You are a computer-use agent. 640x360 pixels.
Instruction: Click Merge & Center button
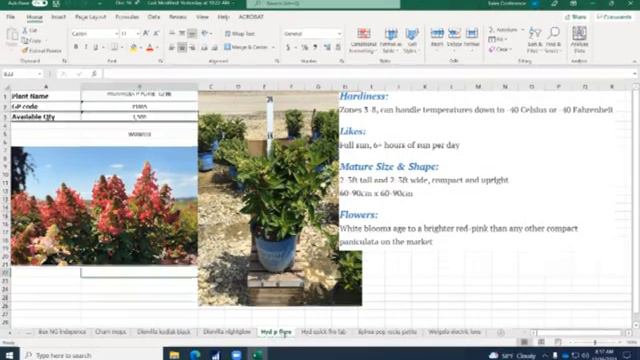246,47
